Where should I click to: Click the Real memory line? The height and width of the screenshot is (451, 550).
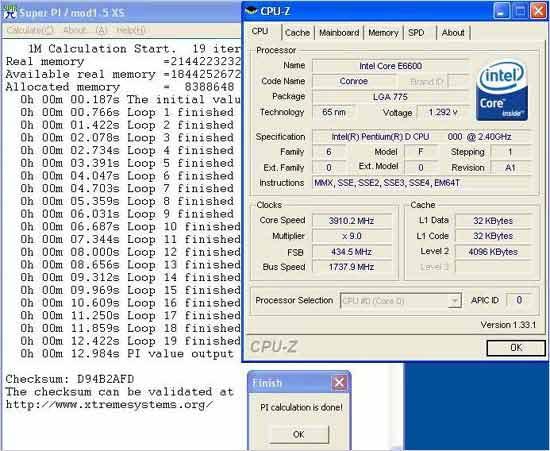pos(123,62)
